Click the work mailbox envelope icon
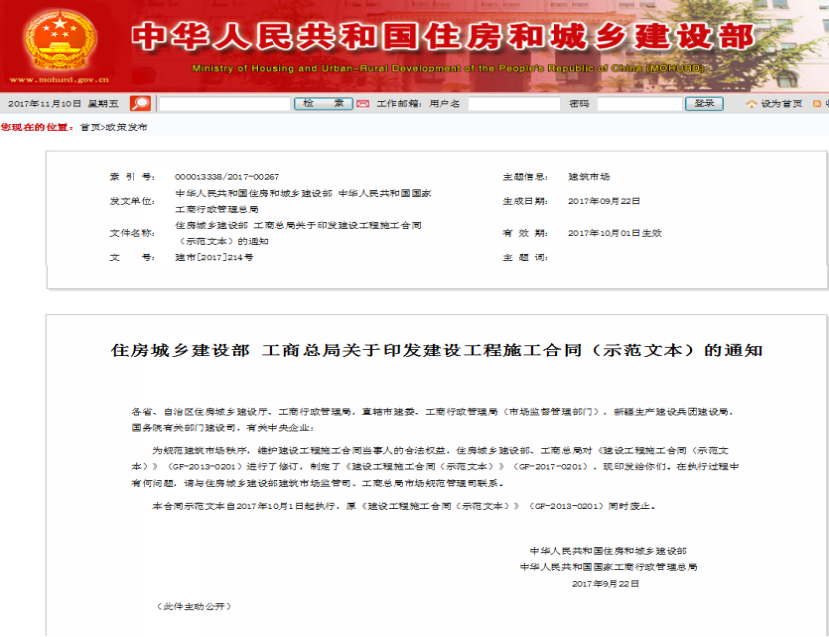Screen dimensions: 829x637 pyautogui.click(x=363, y=103)
